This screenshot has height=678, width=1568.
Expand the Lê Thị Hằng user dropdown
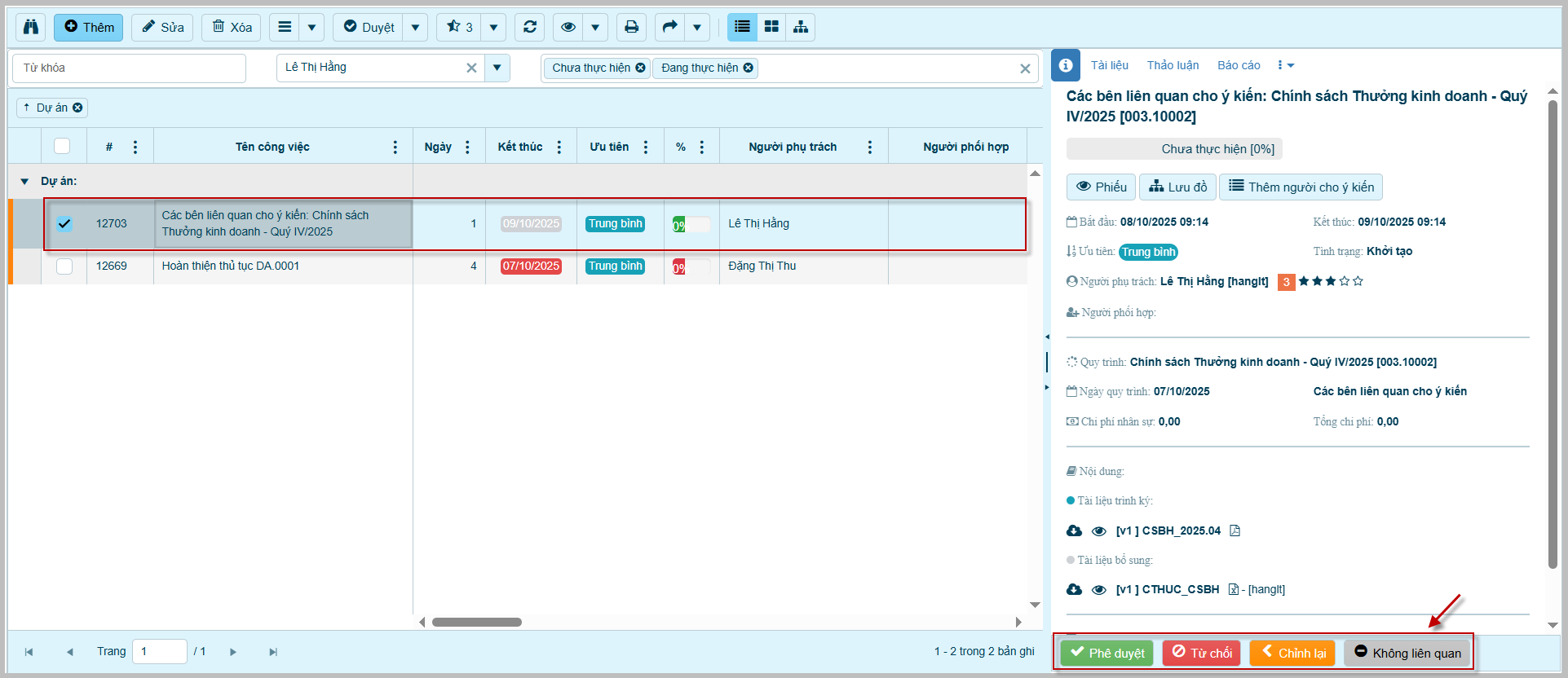pyautogui.click(x=497, y=68)
